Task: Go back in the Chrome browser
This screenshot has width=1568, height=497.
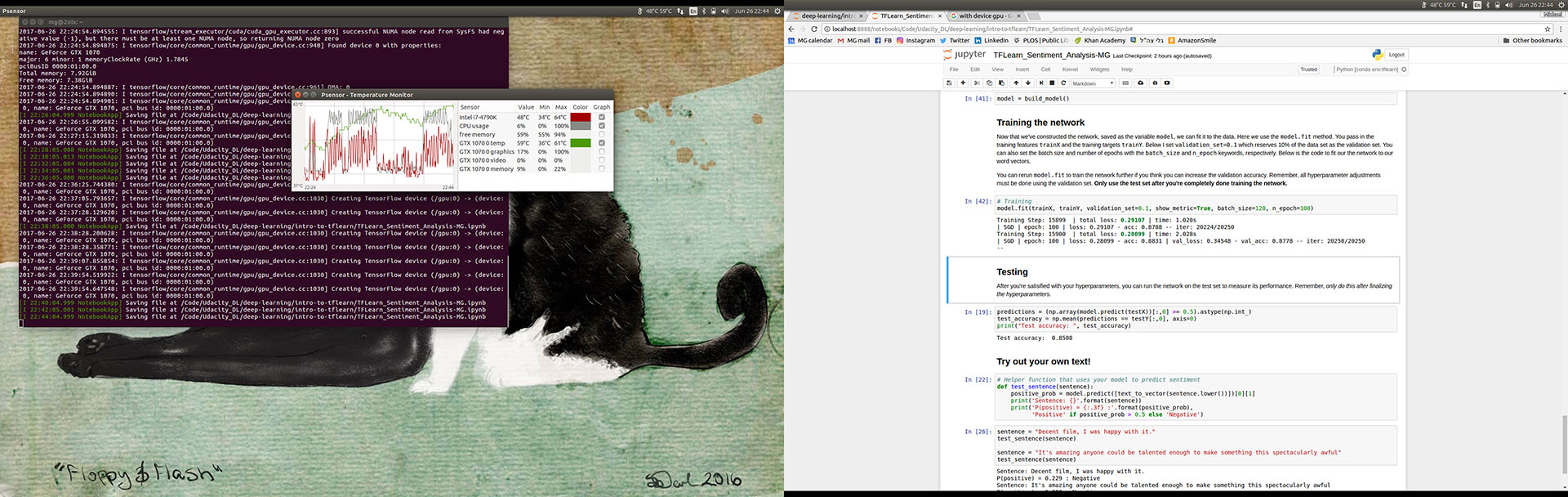Action: (791, 29)
